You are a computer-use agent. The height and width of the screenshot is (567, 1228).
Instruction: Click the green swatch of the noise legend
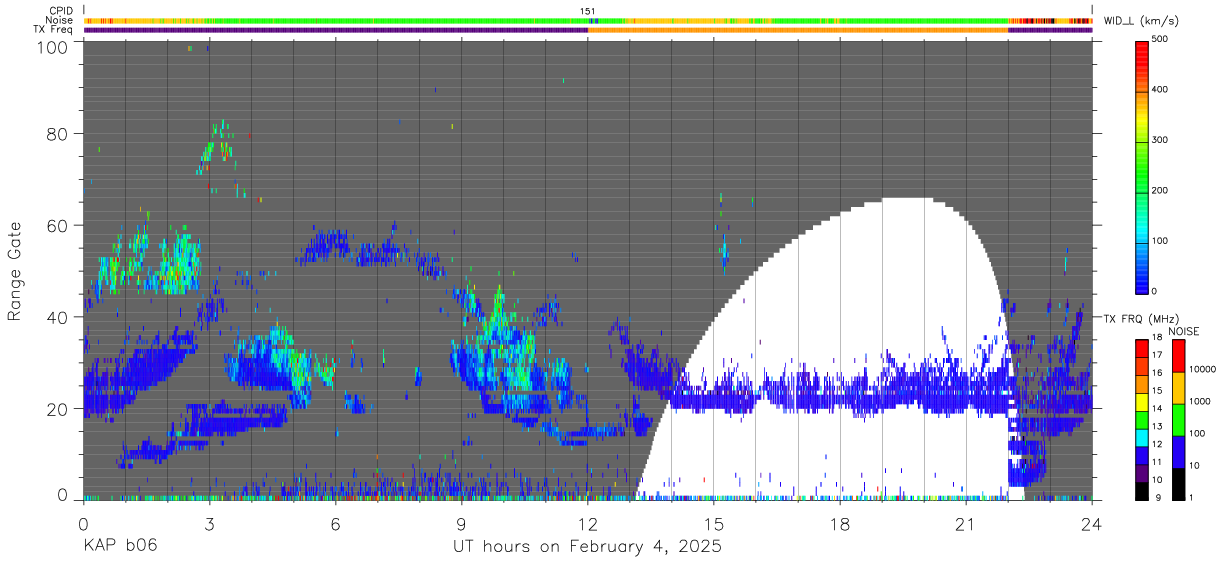[x=1178, y=419]
